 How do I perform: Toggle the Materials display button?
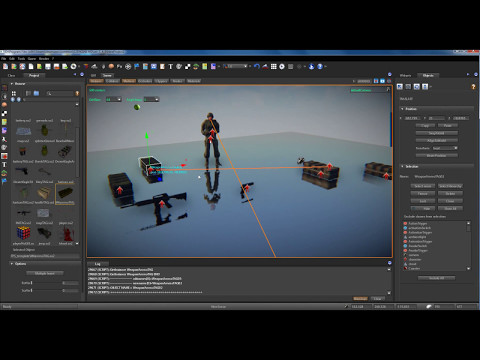pyautogui.click(x=194, y=81)
